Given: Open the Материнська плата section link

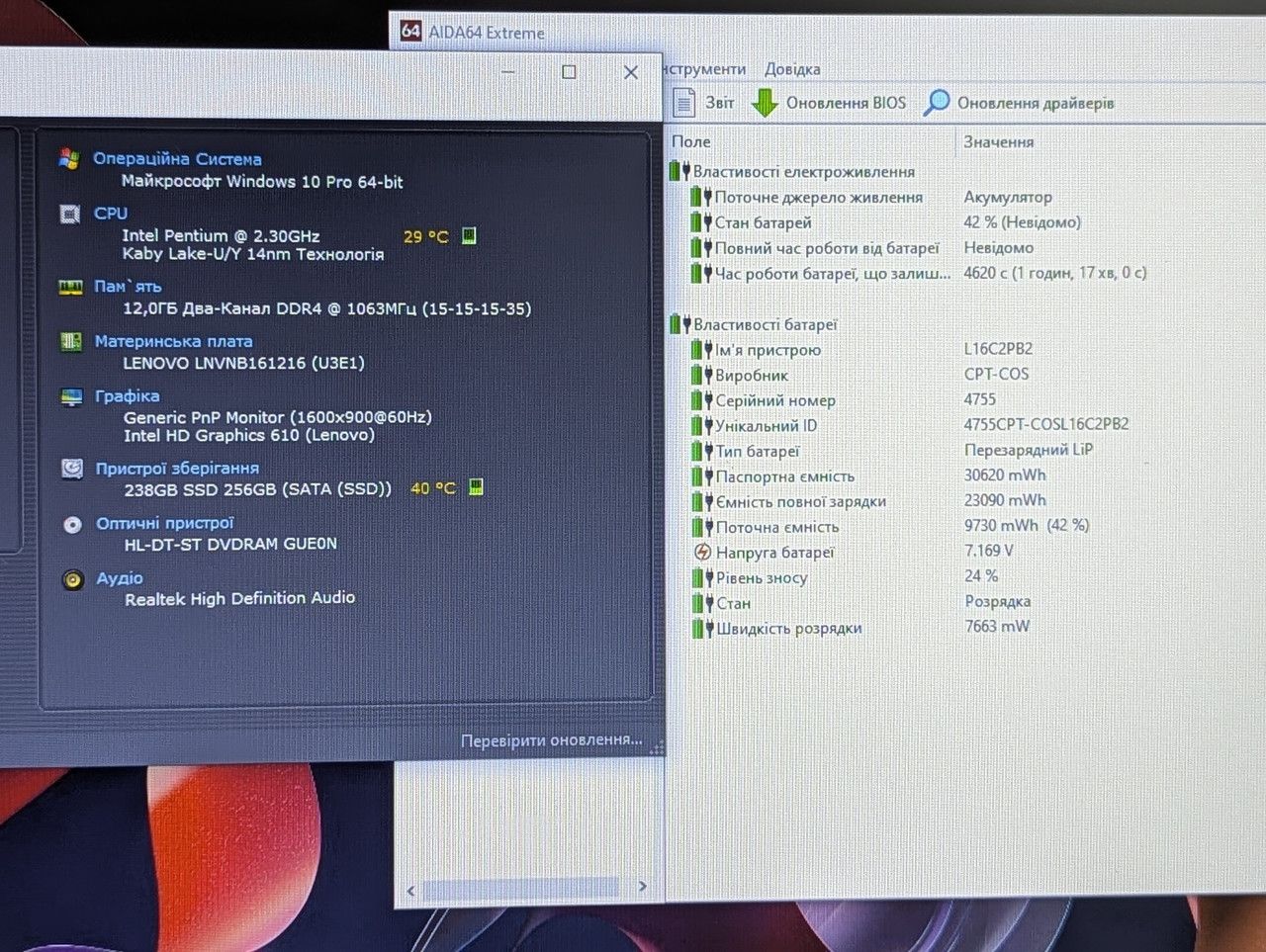Looking at the screenshot, I should pos(174,341).
